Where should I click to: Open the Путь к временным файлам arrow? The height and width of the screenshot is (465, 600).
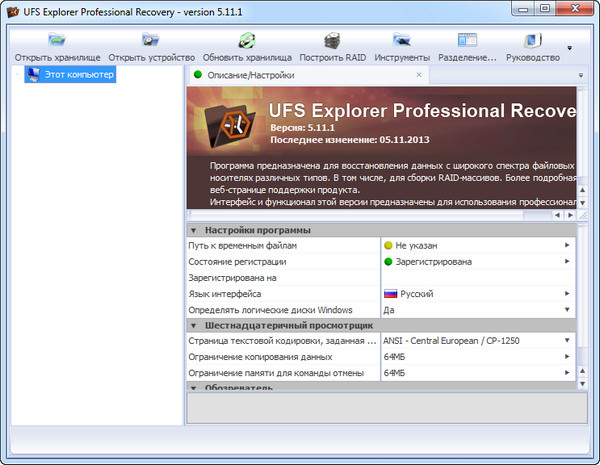coord(567,245)
